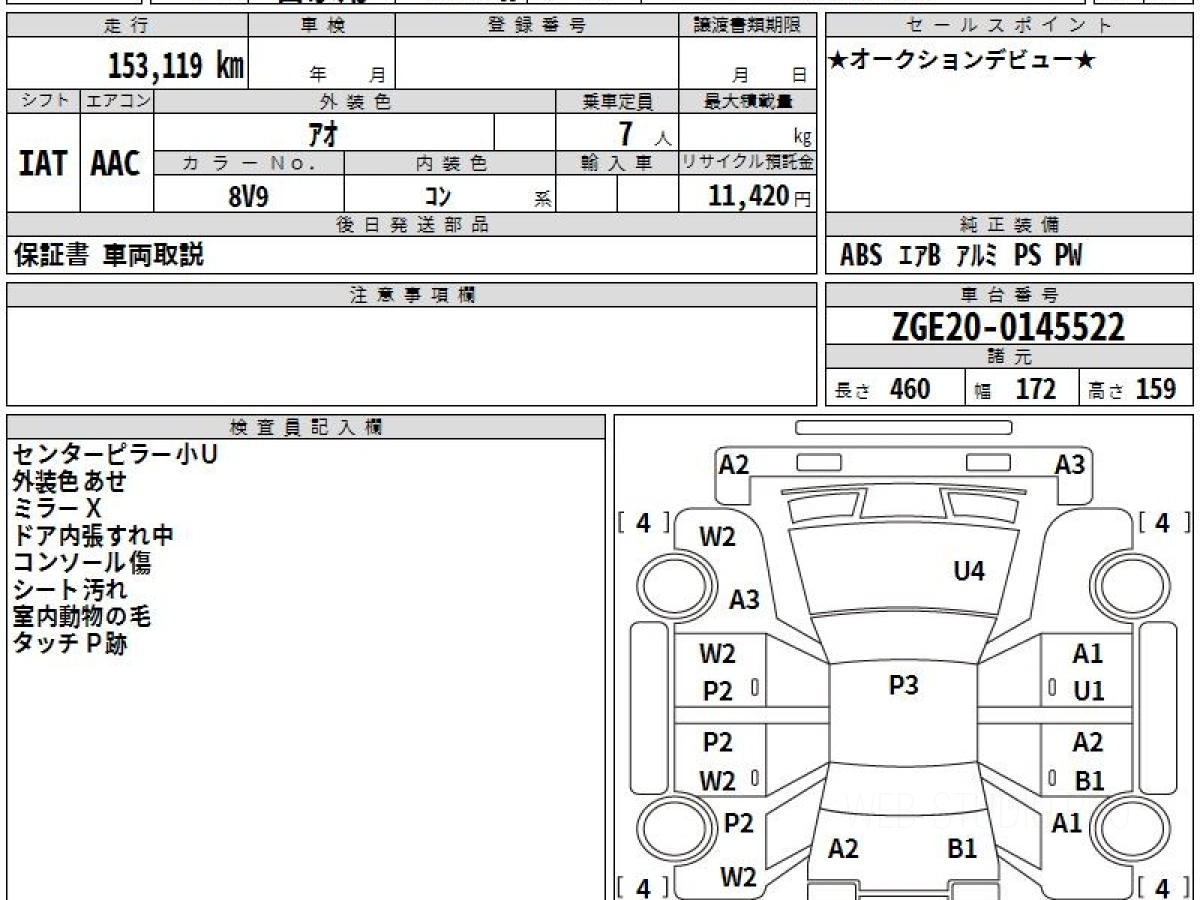This screenshot has height=900, width=1200.
Task: Select the 登録番号 header cell
Action: 536,26
